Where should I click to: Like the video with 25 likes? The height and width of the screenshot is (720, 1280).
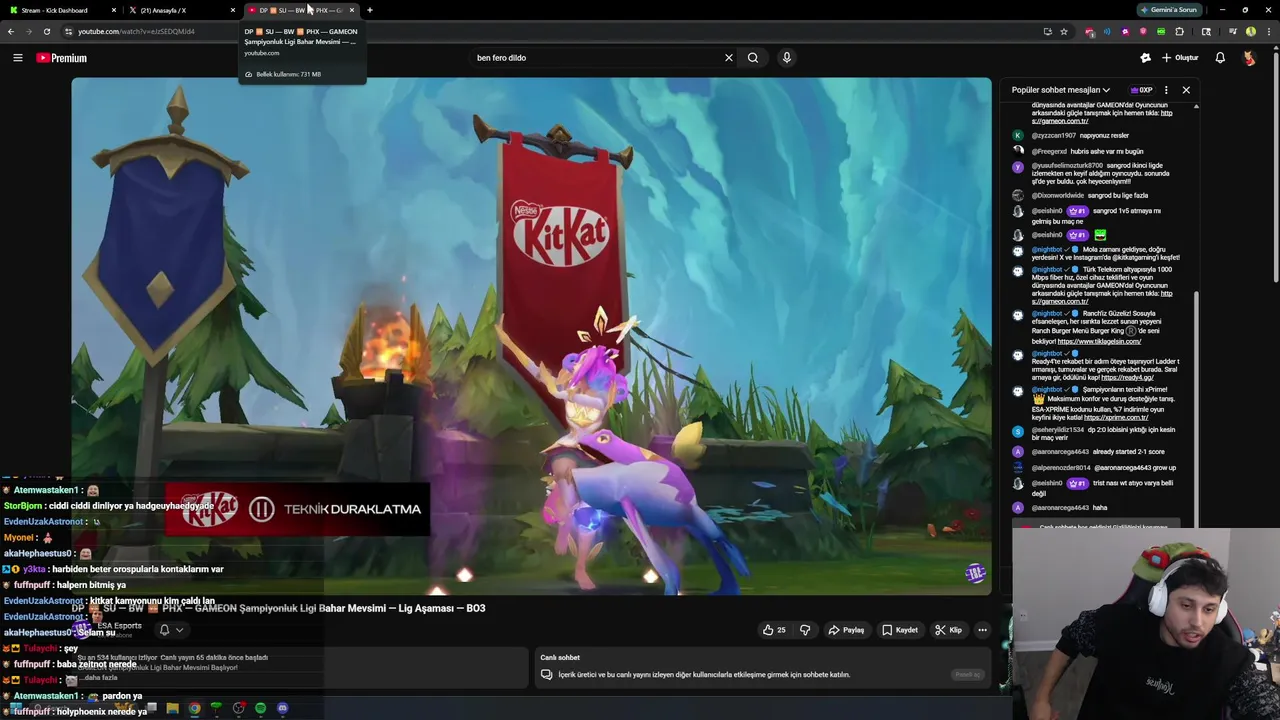pyautogui.click(x=774, y=630)
